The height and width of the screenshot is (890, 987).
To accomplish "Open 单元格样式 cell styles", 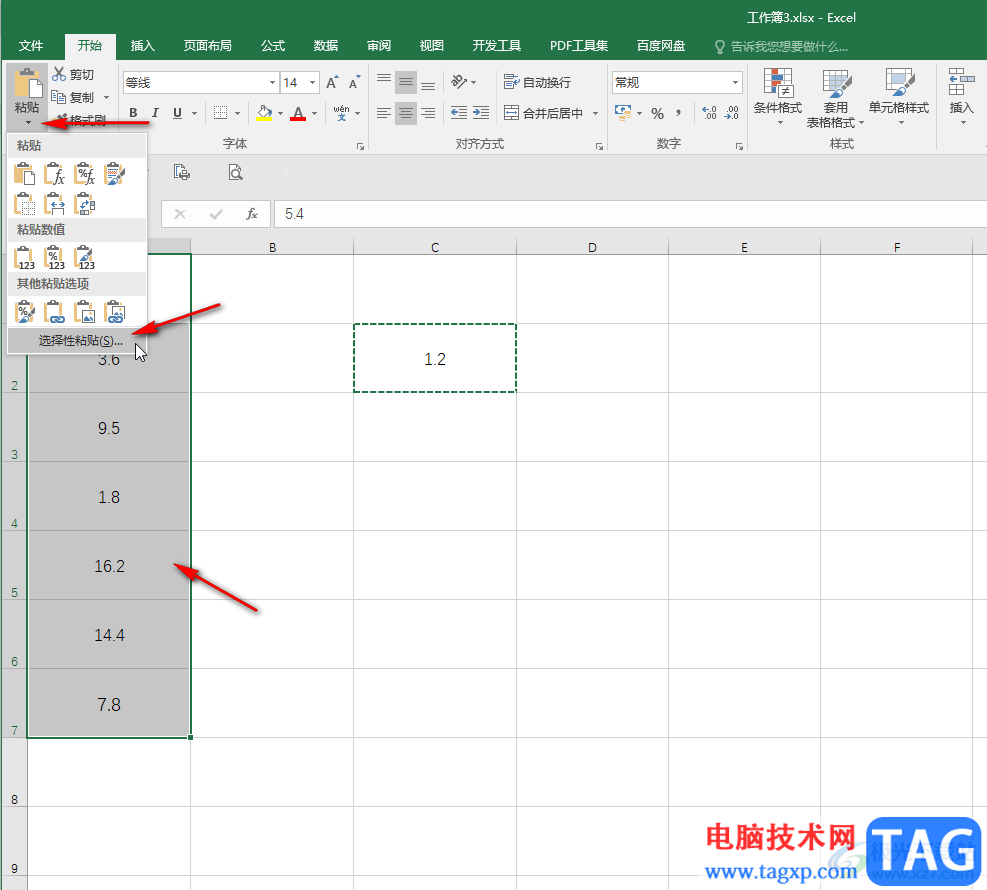I will pos(899,97).
